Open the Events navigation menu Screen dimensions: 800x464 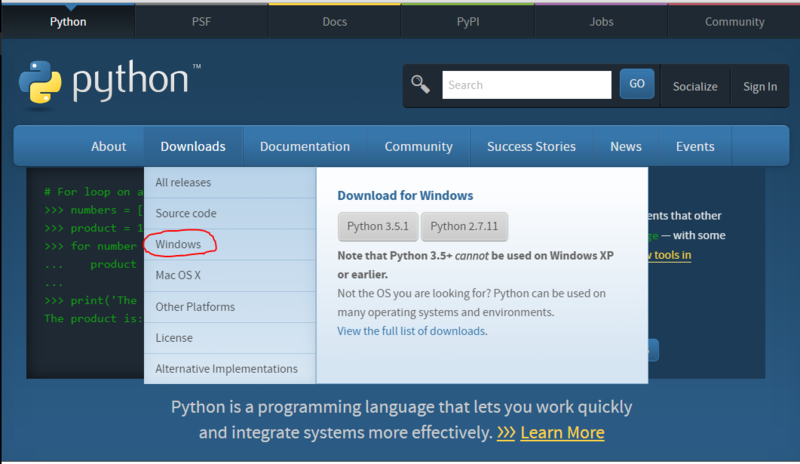695,146
